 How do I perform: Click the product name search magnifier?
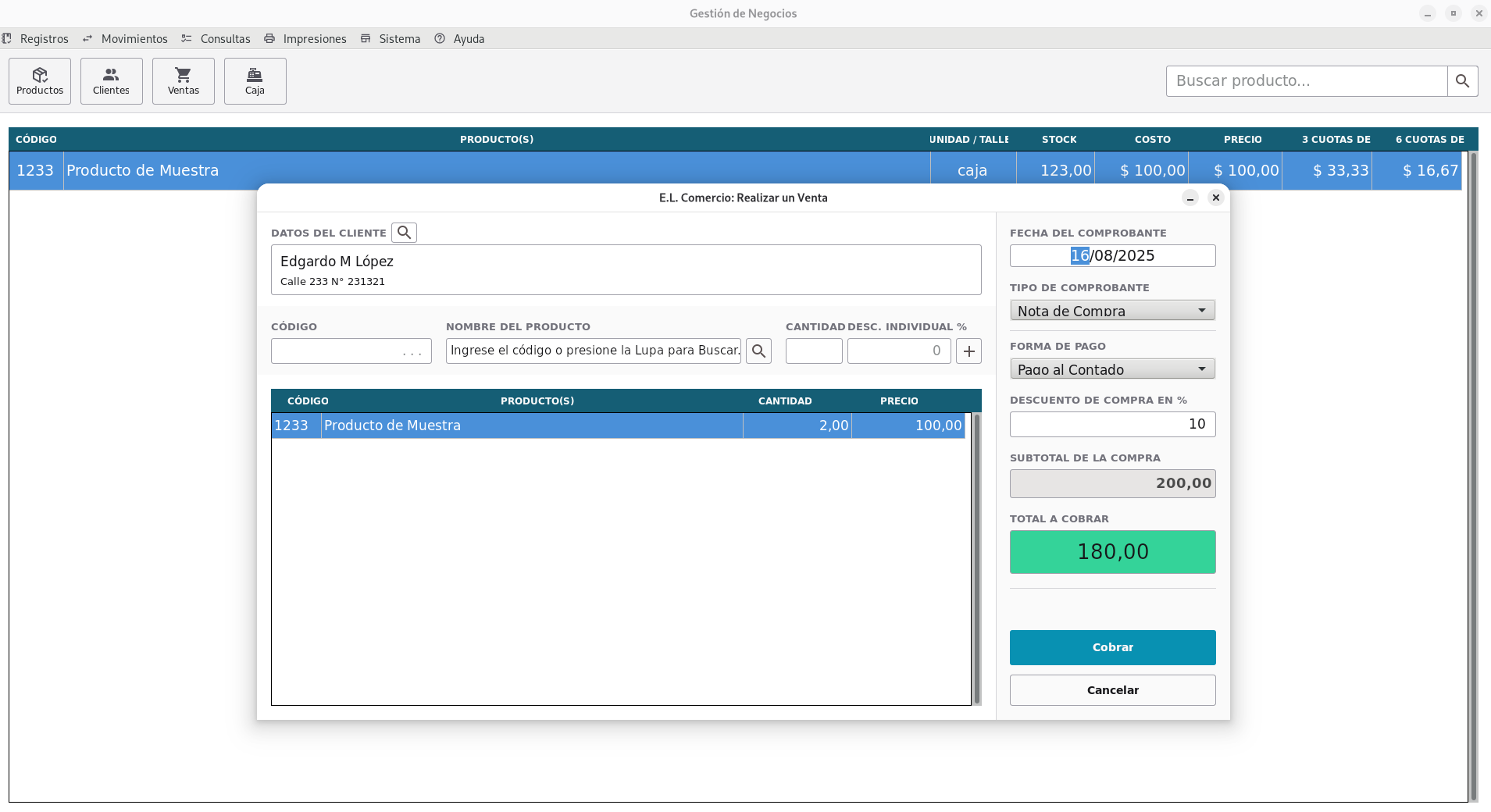click(758, 351)
